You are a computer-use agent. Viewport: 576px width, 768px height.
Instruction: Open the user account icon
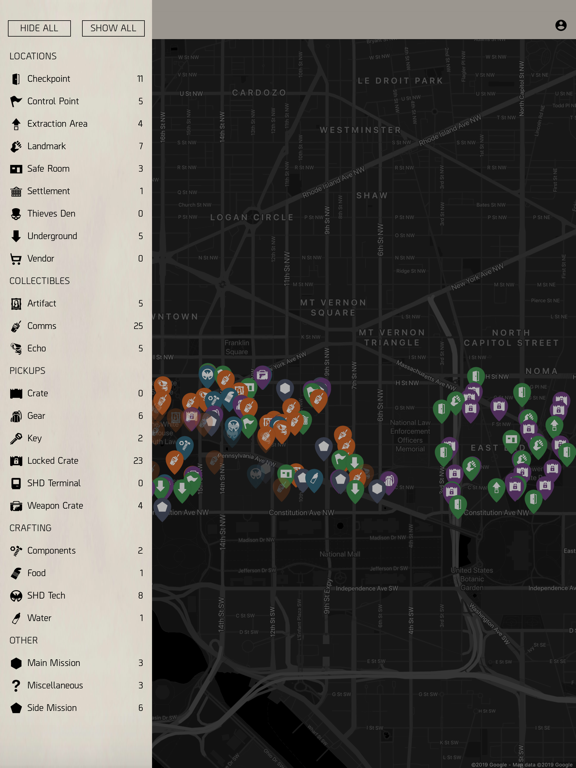point(560,25)
